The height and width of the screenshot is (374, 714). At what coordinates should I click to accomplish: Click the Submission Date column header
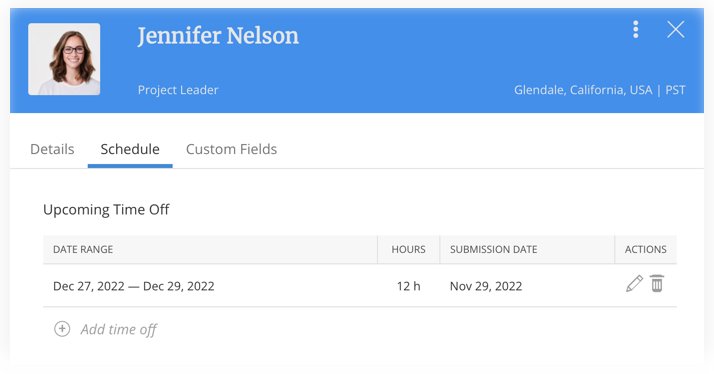point(494,250)
